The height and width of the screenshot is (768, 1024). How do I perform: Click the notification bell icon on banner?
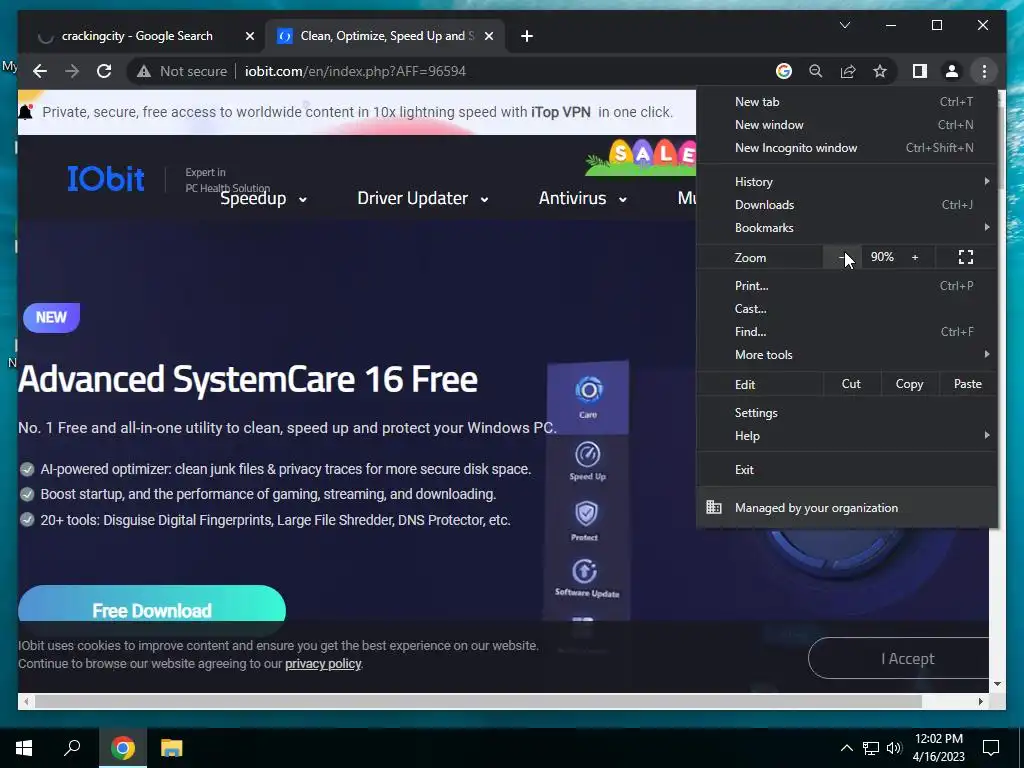(x=26, y=112)
